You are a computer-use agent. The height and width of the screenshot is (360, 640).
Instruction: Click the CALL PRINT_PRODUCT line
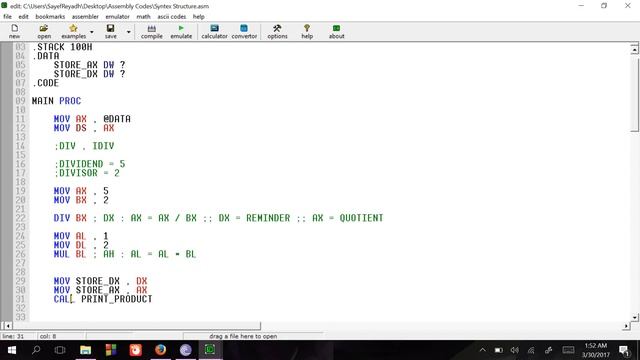(x=103, y=299)
